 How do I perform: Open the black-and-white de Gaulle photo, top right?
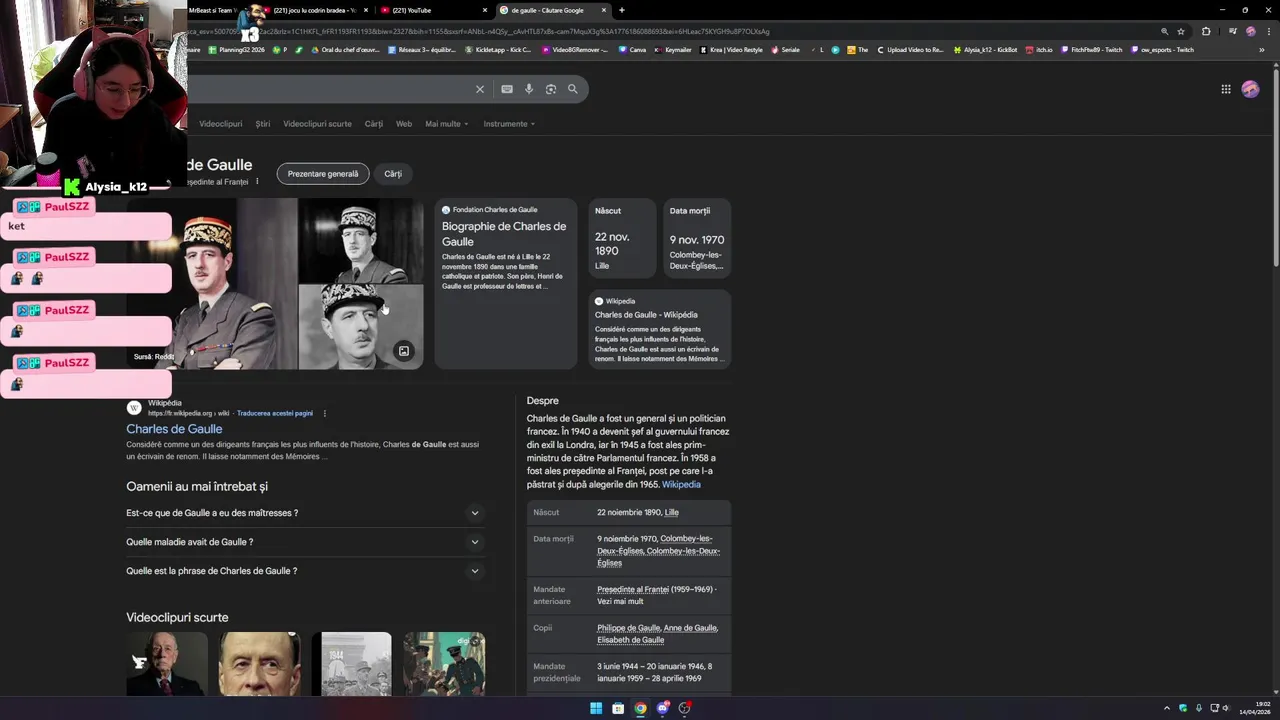pyautogui.click(x=361, y=240)
